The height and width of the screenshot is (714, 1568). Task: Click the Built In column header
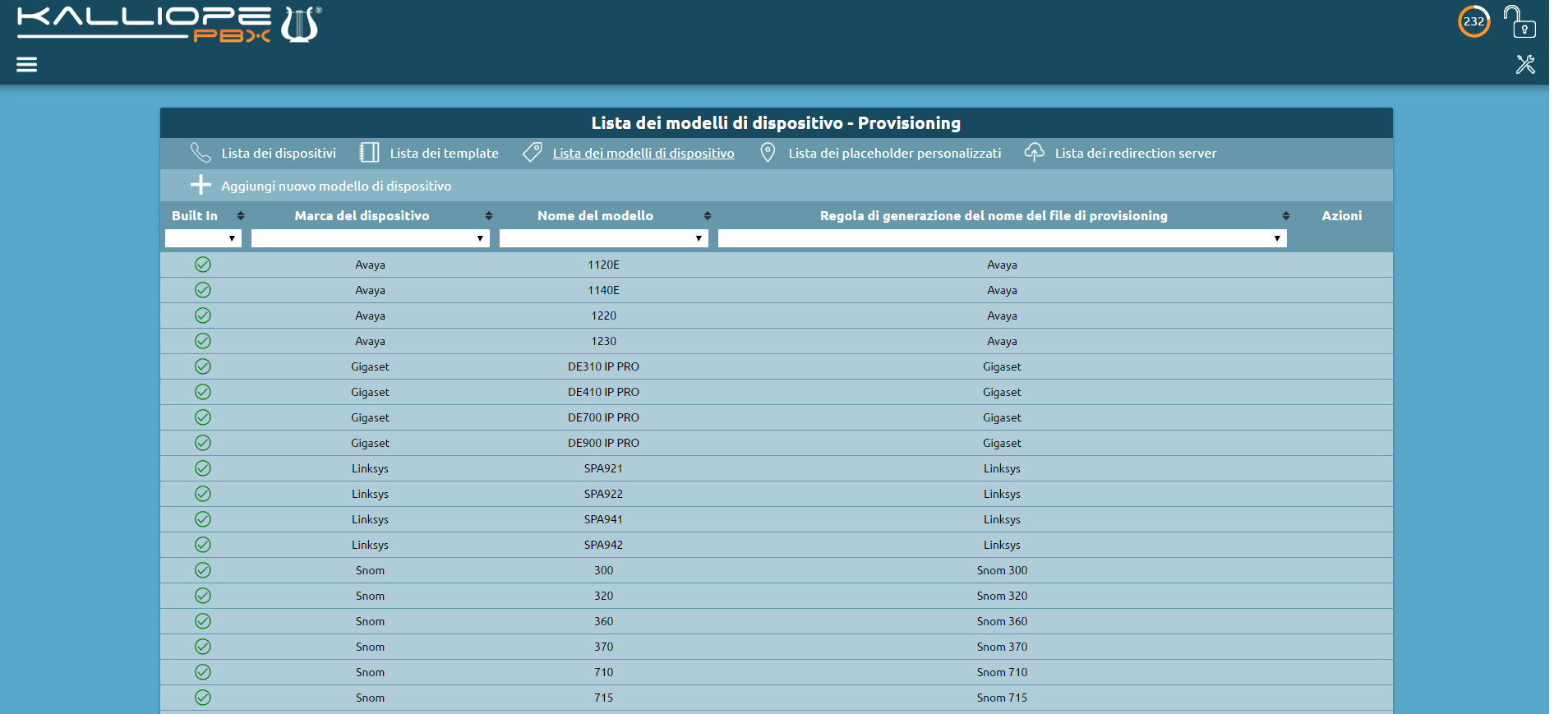pyautogui.click(x=195, y=215)
